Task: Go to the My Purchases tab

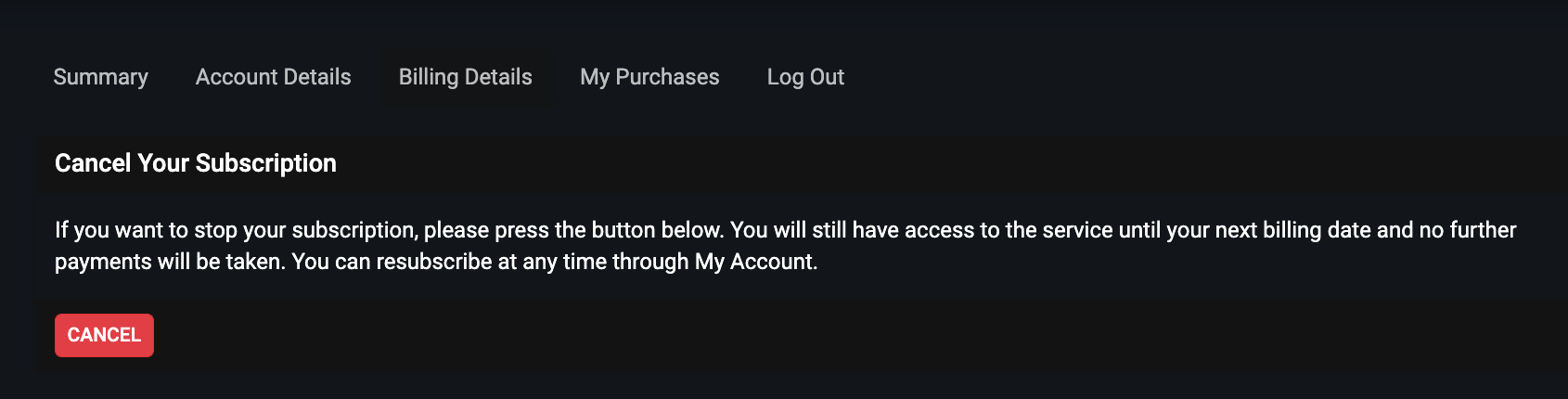Action: [649, 77]
